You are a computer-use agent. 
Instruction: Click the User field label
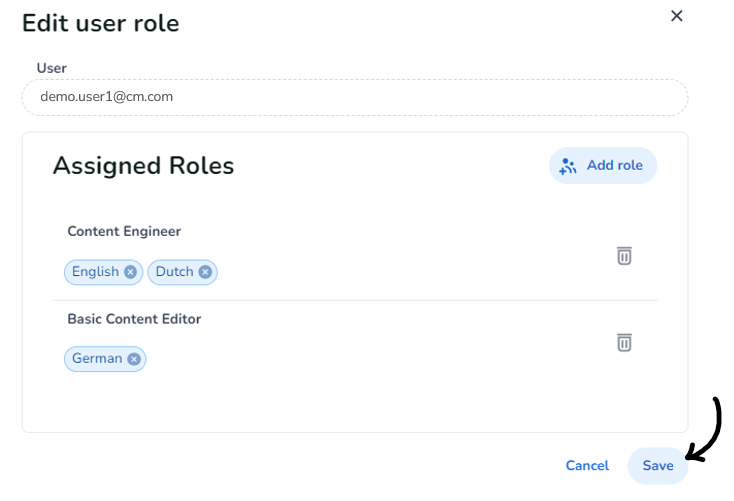[x=51, y=68]
